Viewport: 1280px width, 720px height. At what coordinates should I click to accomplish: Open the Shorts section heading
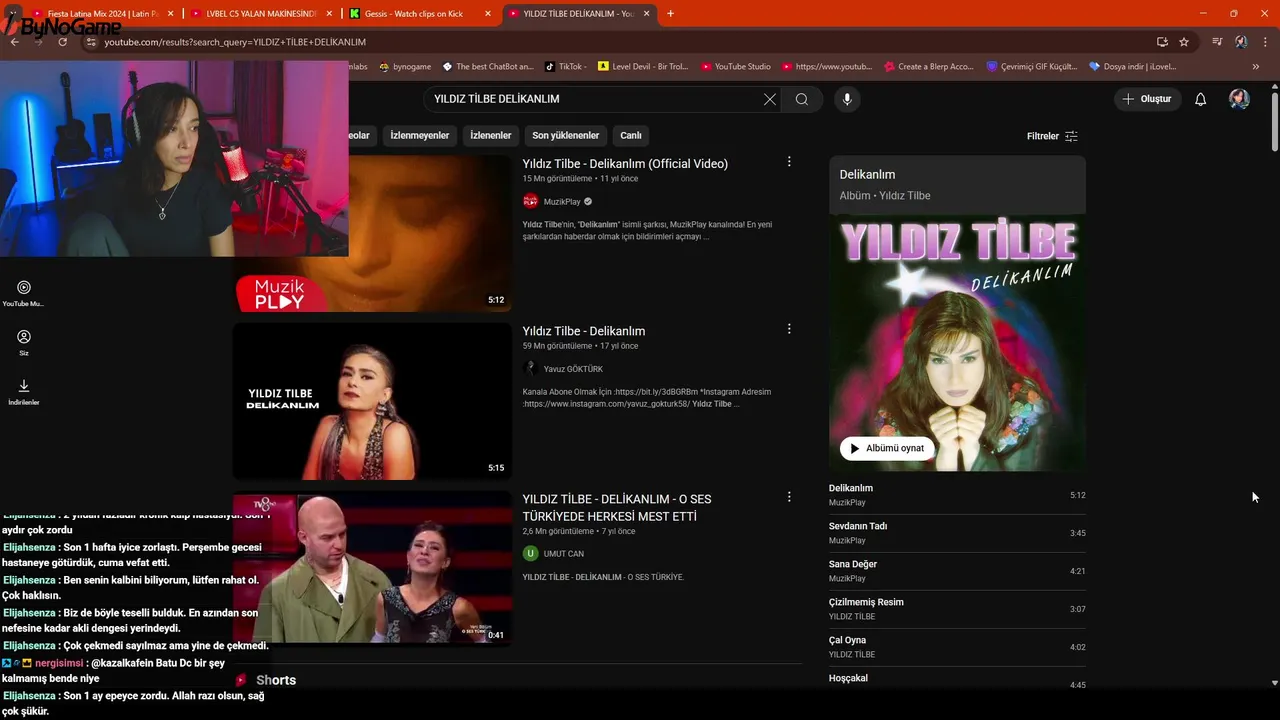(x=276, y=680)
